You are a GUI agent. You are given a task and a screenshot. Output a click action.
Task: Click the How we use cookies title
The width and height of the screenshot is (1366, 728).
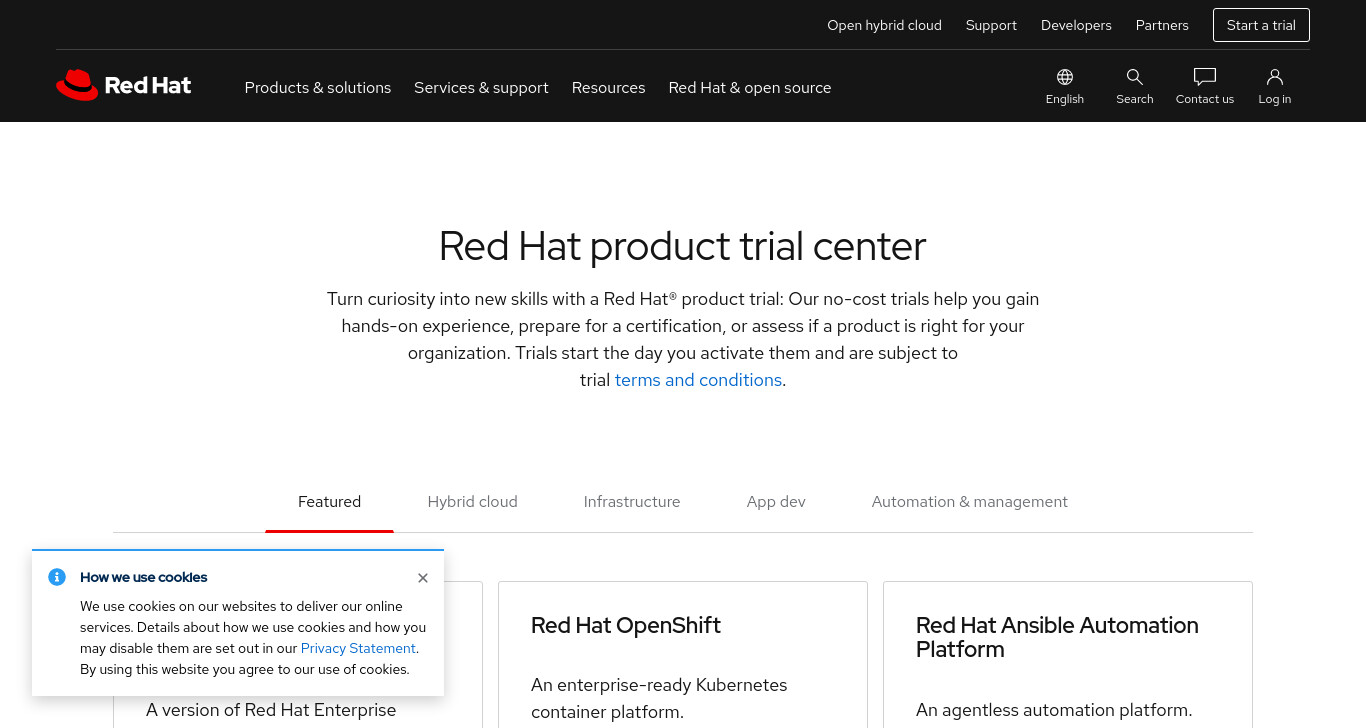point(144,577)
